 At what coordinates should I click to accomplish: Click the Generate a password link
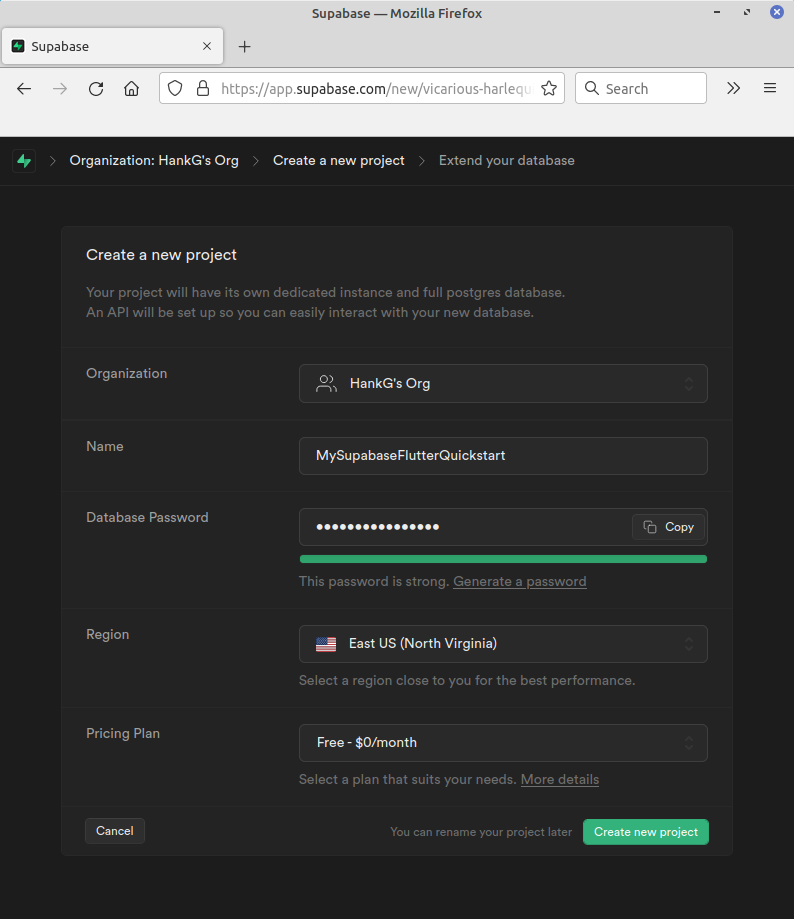(519, 582)
